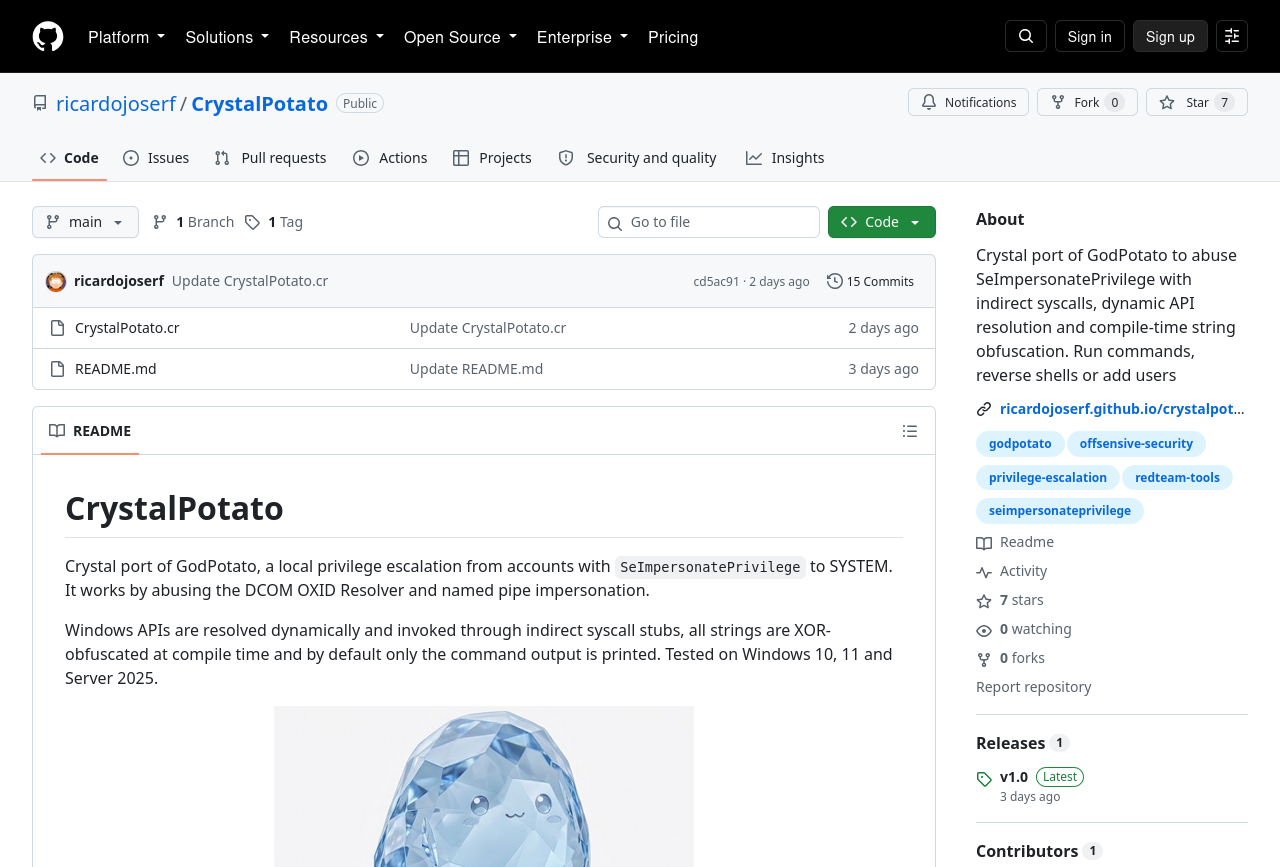Select the godpotato topic tag
The width and height of the screenshot is (1280, 867).
(1020, 444)
